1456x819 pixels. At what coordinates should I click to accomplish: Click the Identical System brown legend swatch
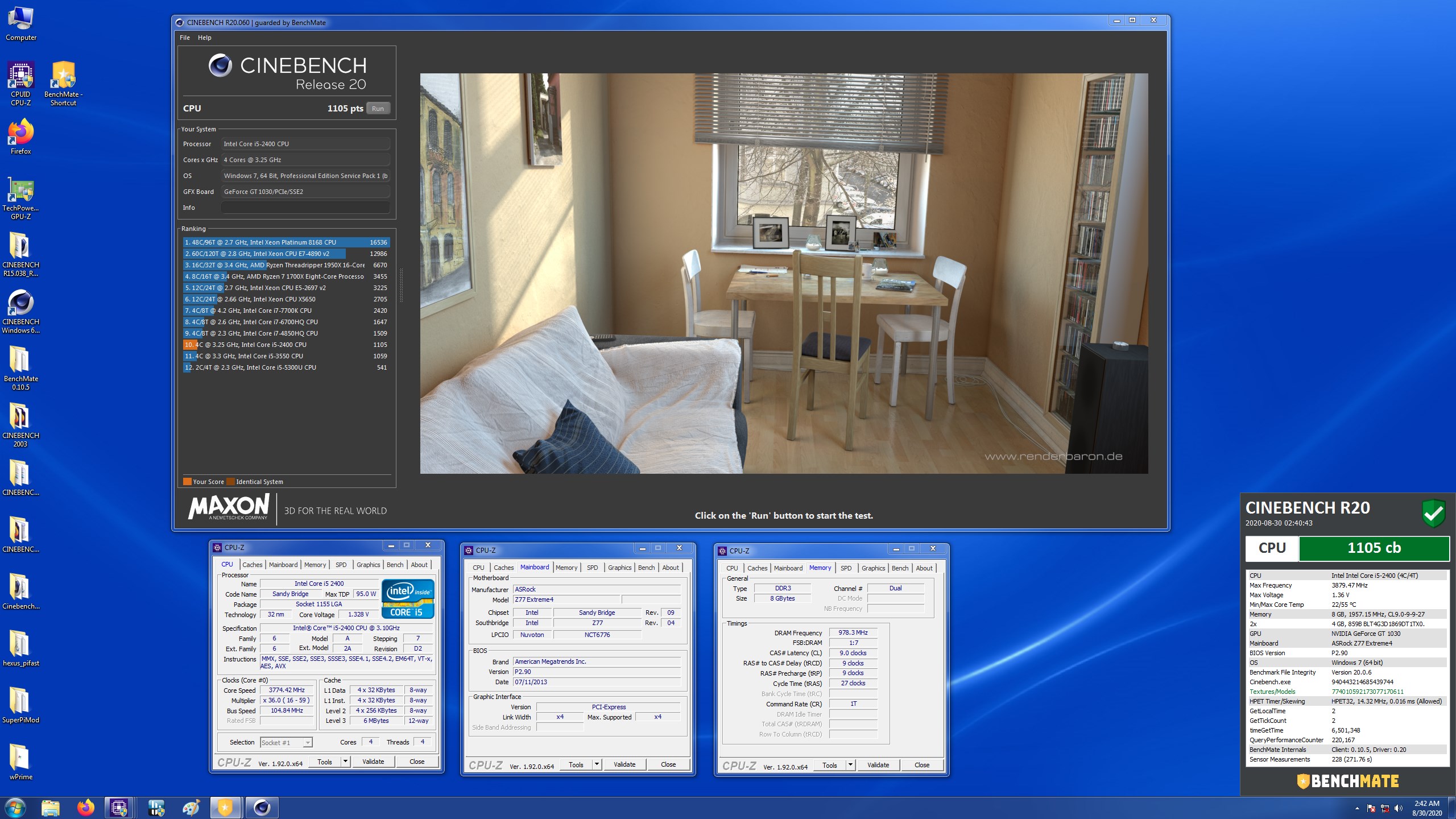coord(230,481)
